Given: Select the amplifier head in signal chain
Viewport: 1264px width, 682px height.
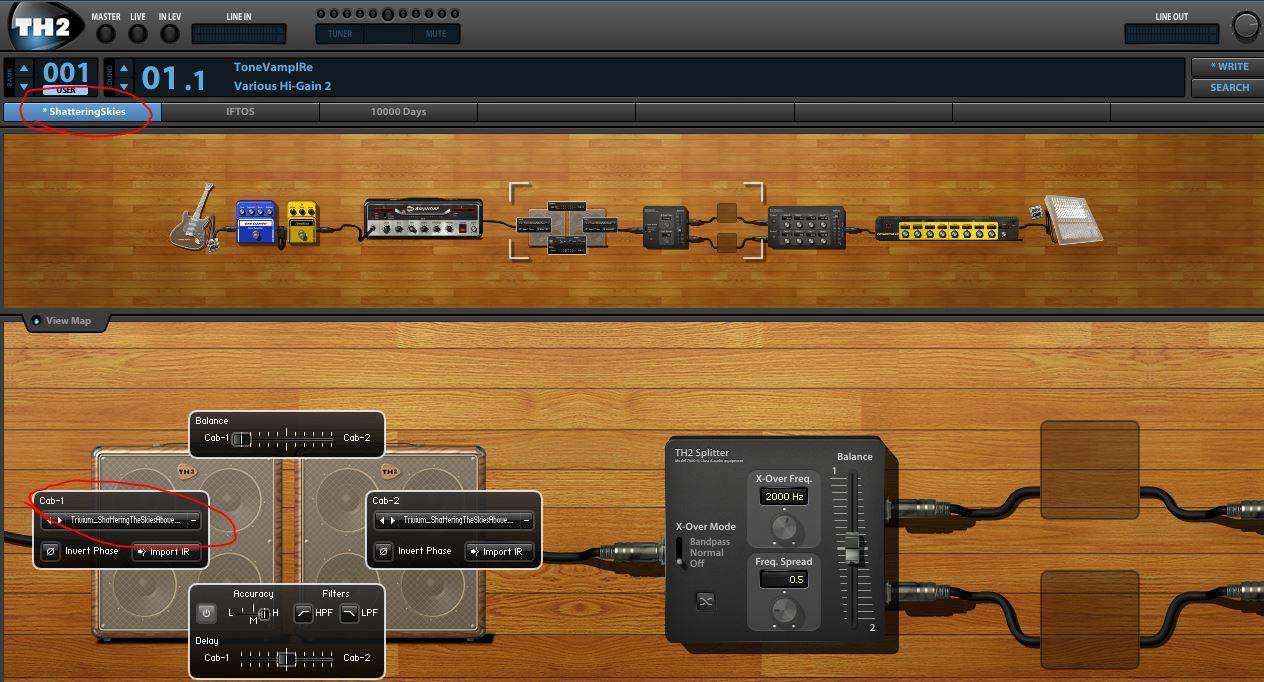Looking at the screenshot, I should click(x=423, y=218).
